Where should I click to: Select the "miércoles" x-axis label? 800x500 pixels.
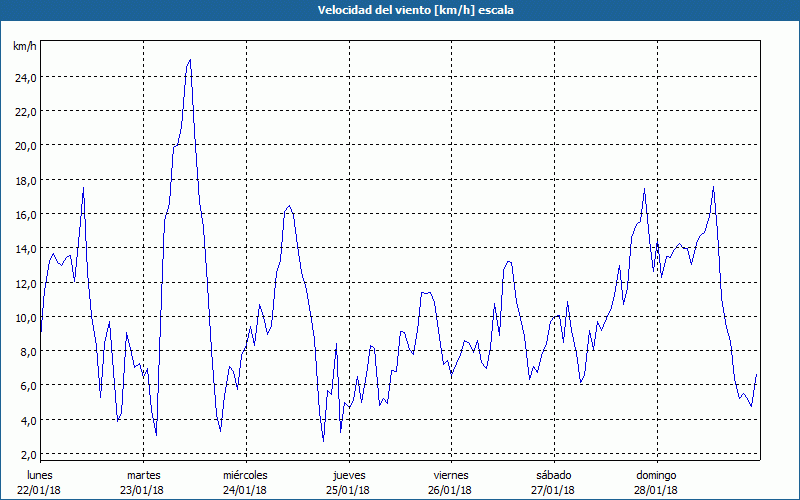245,474
